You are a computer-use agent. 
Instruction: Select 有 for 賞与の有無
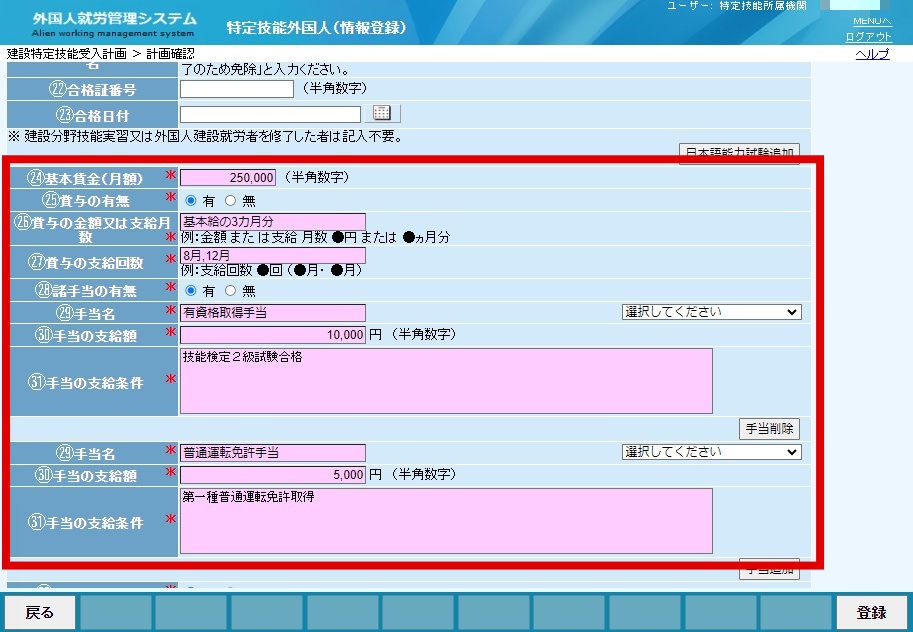(x=190, y=200)
